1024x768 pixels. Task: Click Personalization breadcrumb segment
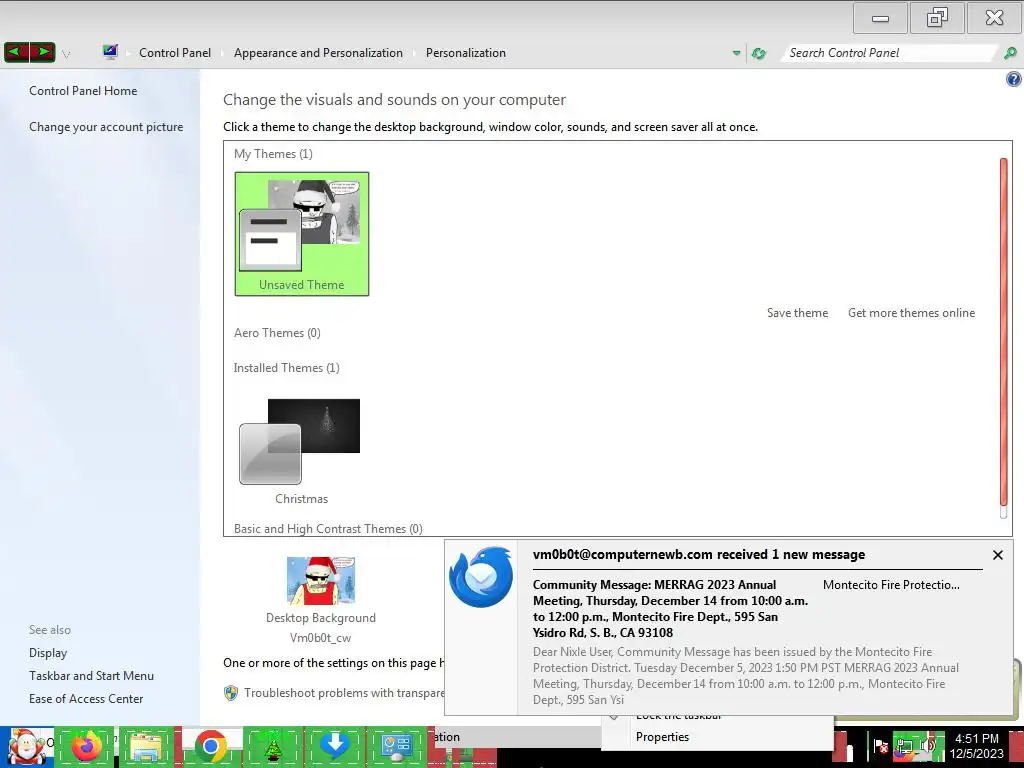pos(466,53)
